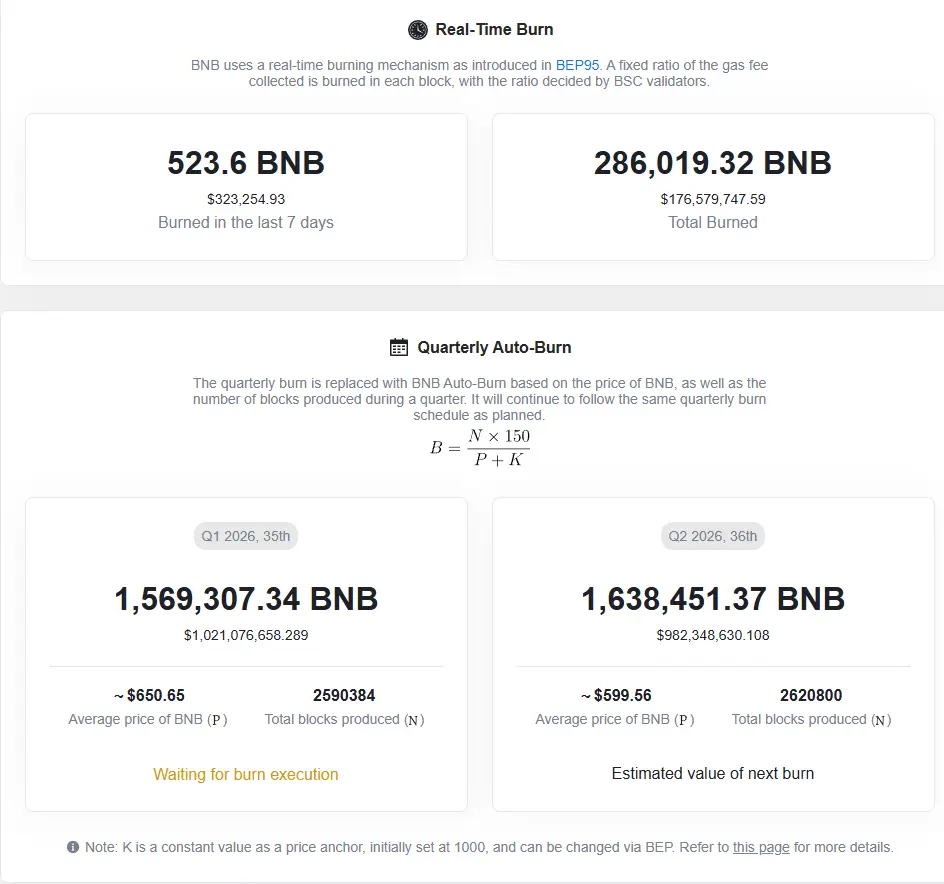
Task: Click the ~$599.56 average price value
Action: coord(615,695)
